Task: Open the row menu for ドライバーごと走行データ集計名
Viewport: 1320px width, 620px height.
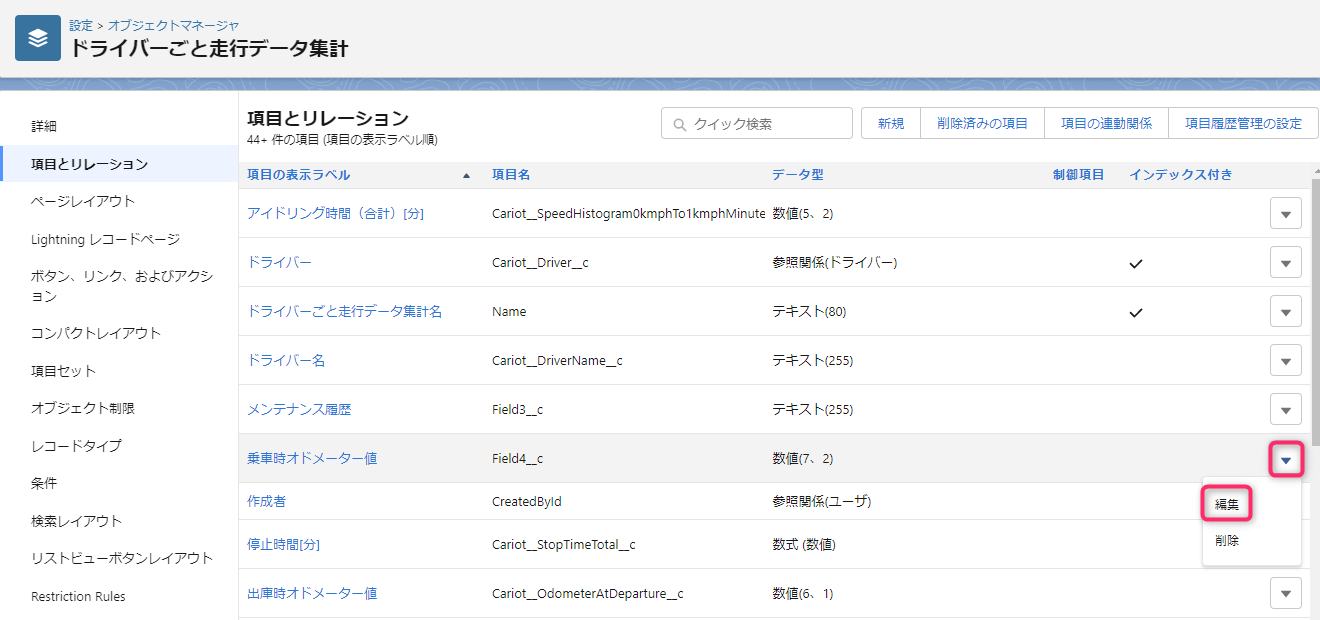Action: [x=1286, y=312]
